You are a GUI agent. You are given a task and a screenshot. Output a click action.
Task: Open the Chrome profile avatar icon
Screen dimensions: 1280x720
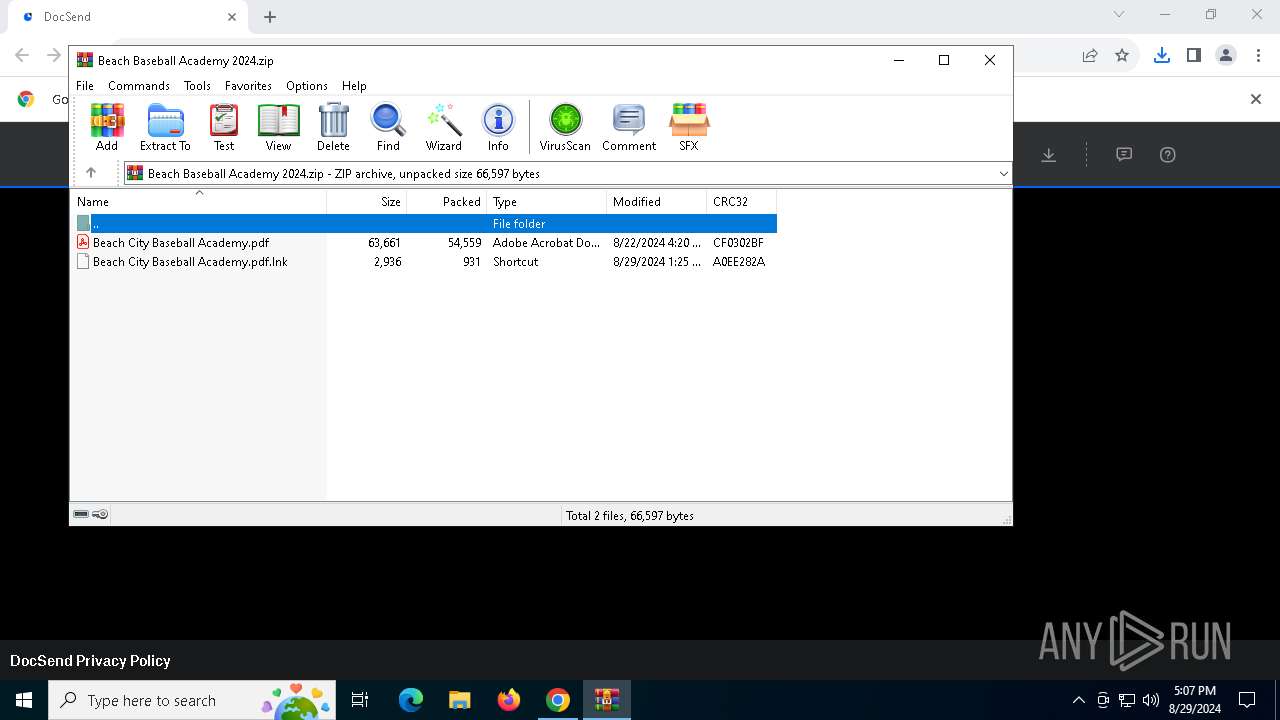pyautogui.click(x=1226, y=56)
